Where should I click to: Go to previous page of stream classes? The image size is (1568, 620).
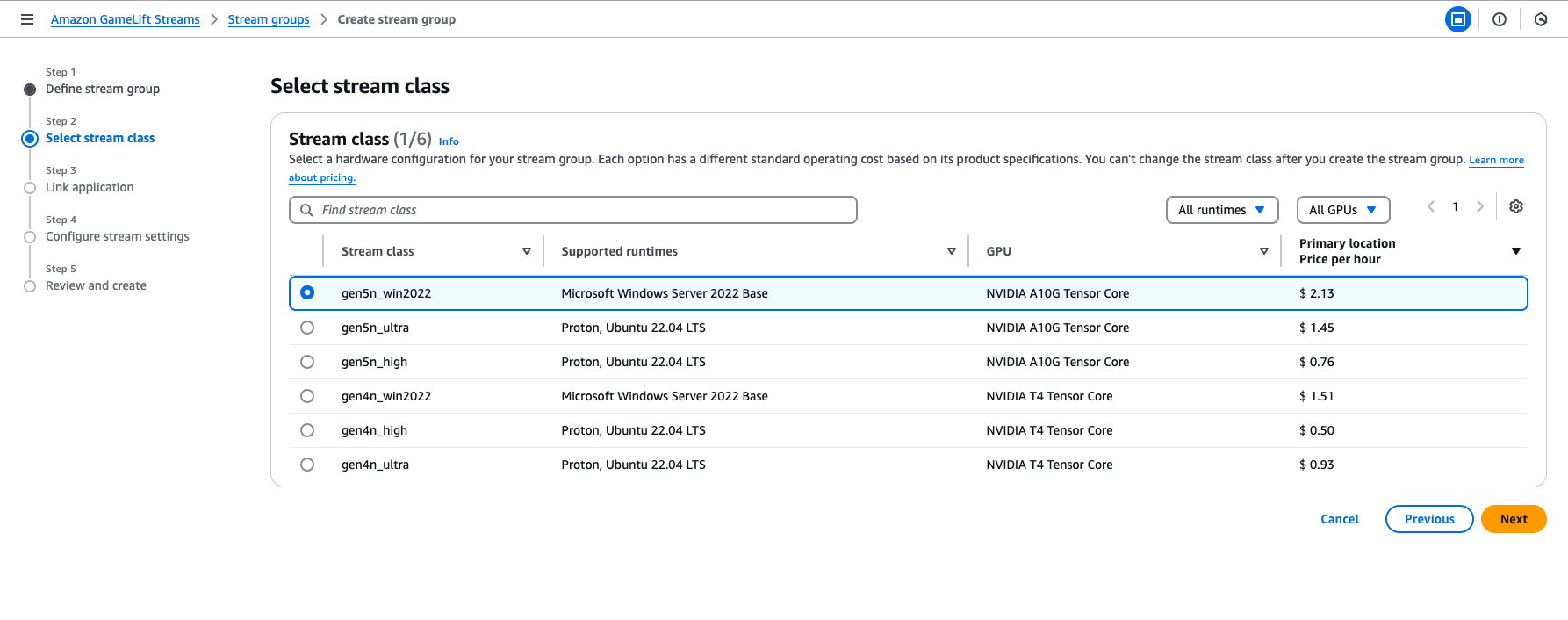point(1431,206)
